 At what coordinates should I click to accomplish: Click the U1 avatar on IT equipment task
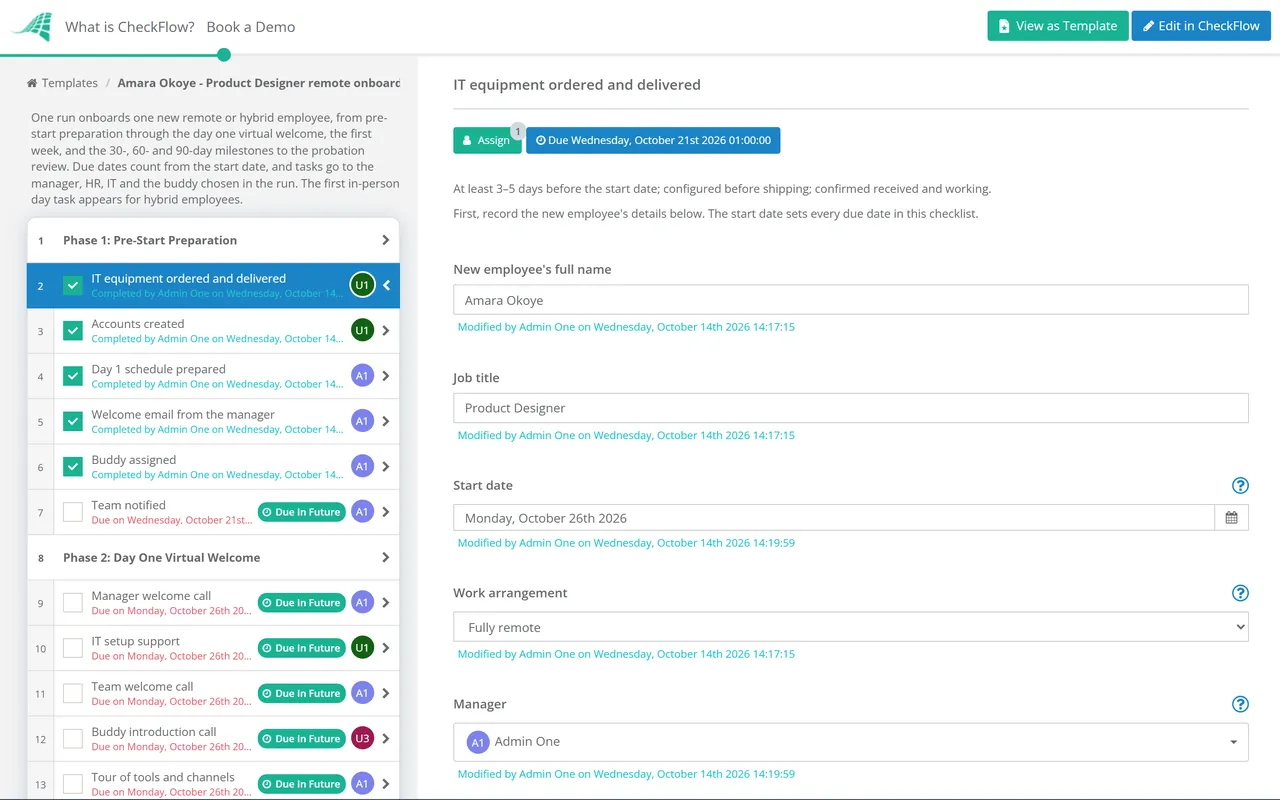pyautogui.click(x=362, y=285)
